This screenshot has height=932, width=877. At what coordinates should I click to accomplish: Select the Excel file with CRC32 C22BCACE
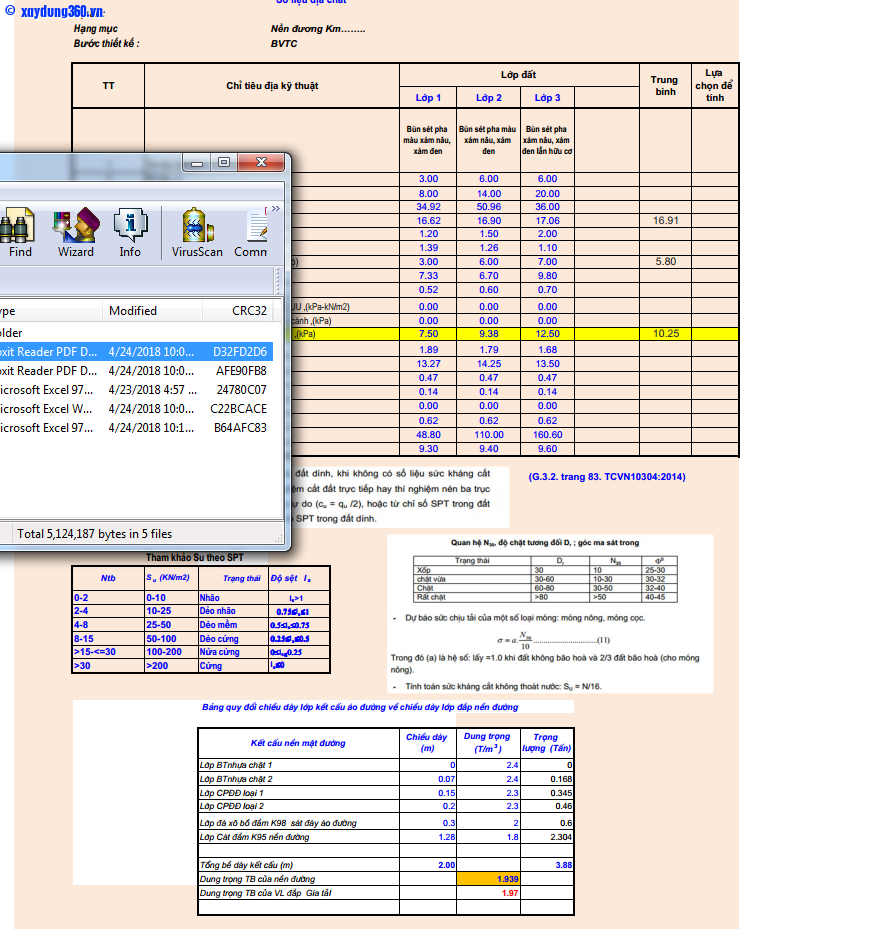136,409
